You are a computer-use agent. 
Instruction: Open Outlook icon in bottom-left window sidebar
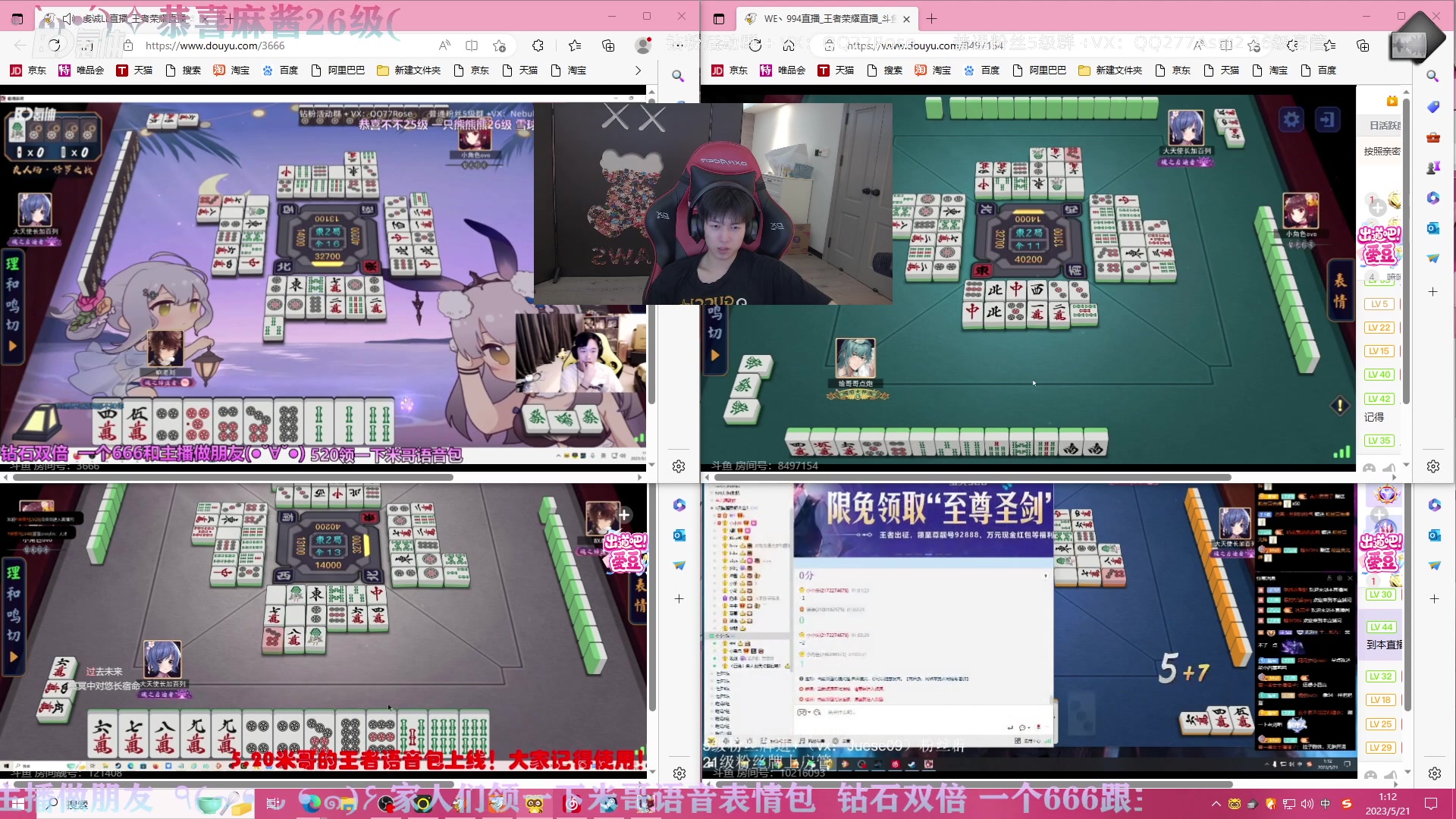click(x=679, y=535)
